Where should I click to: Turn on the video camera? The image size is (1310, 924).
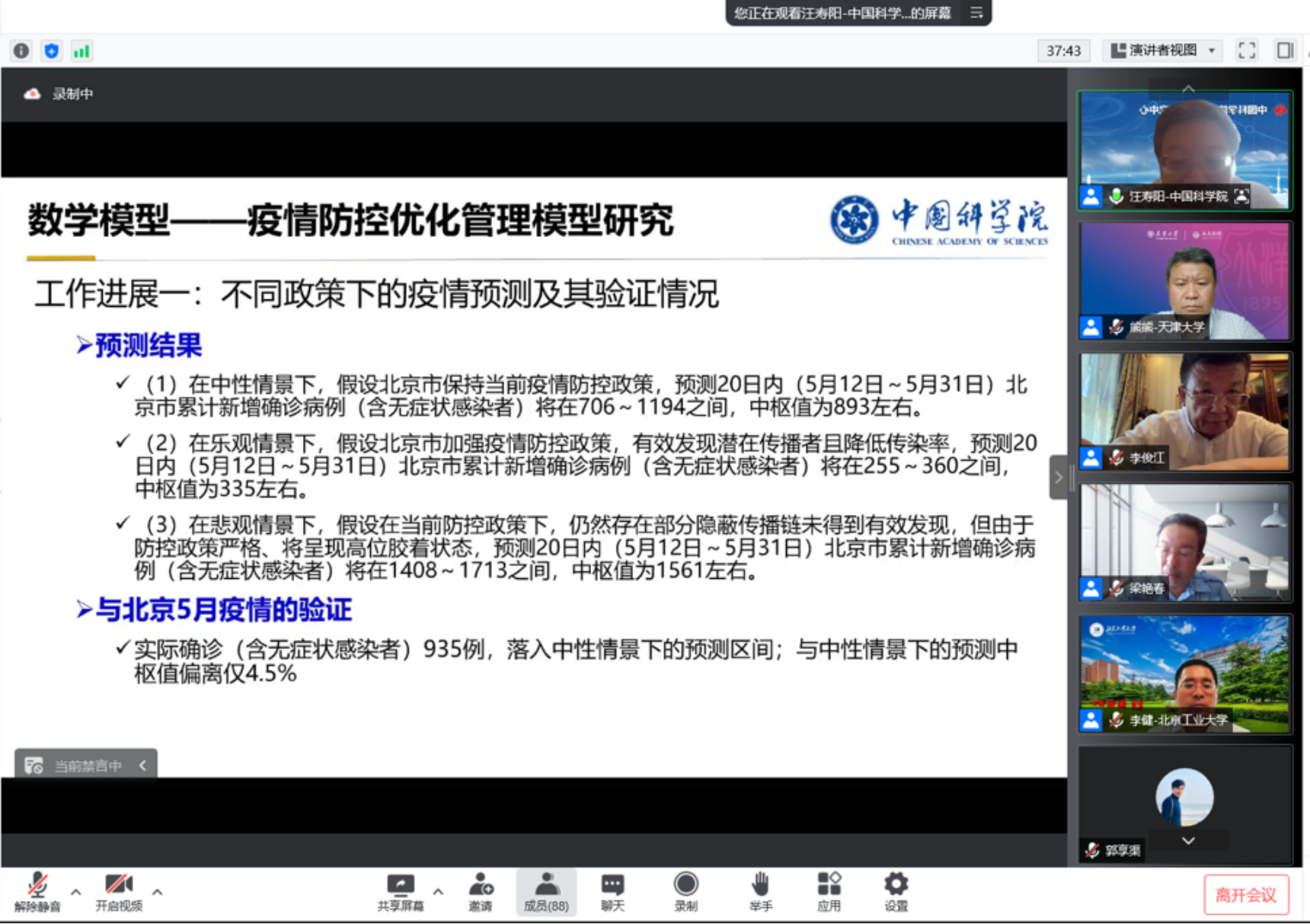[x=118, y=891]
